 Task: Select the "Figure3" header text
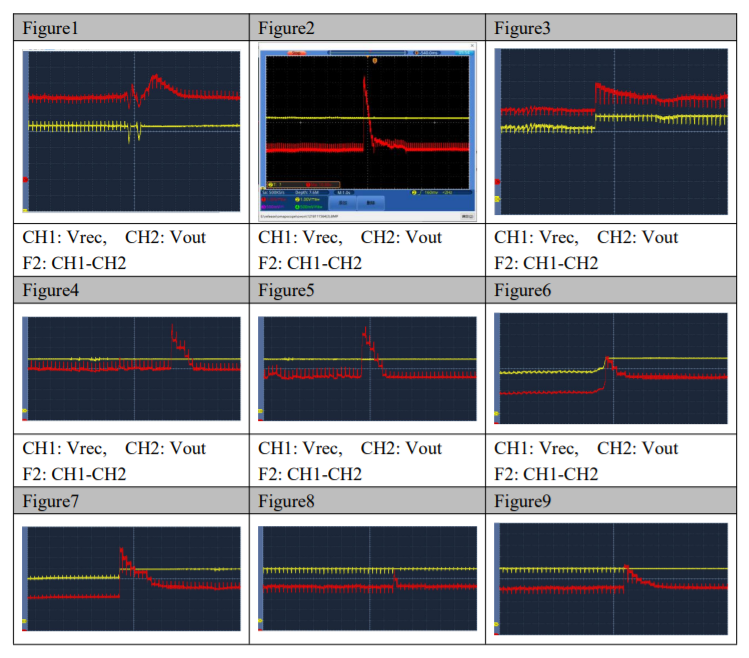point(522,28)
